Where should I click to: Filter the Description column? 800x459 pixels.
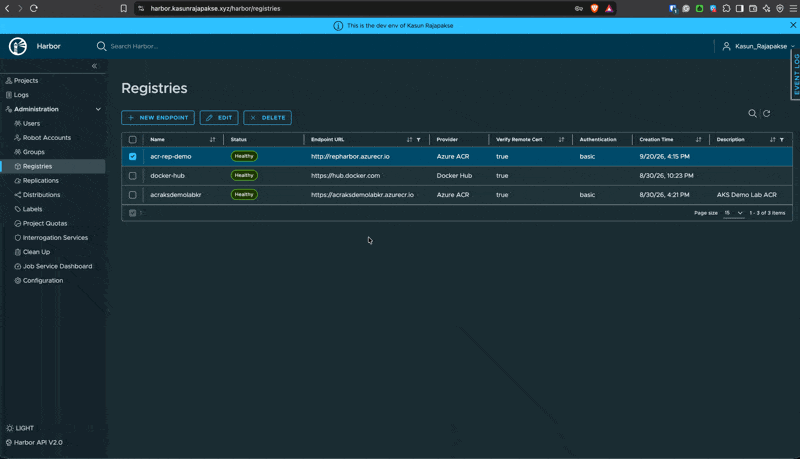[x=782, y=140]
